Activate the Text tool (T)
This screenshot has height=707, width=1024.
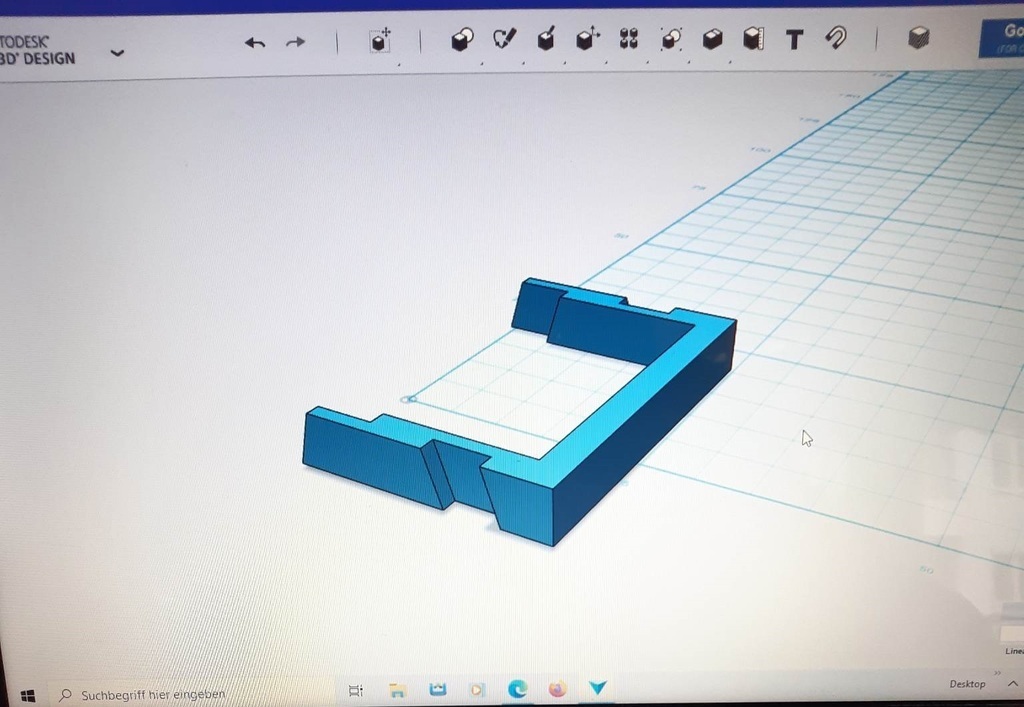pos(794,40)
